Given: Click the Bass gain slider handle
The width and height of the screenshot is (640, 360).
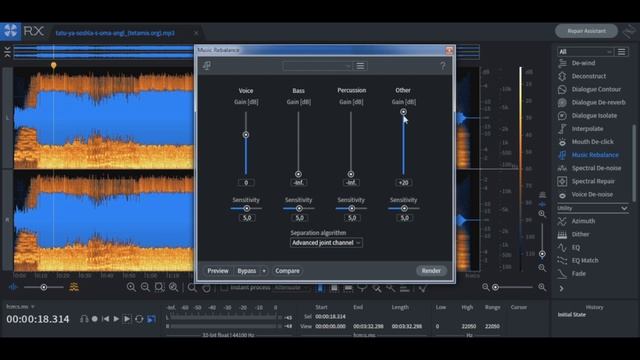Looking at the screenshot, I should 298,174.
